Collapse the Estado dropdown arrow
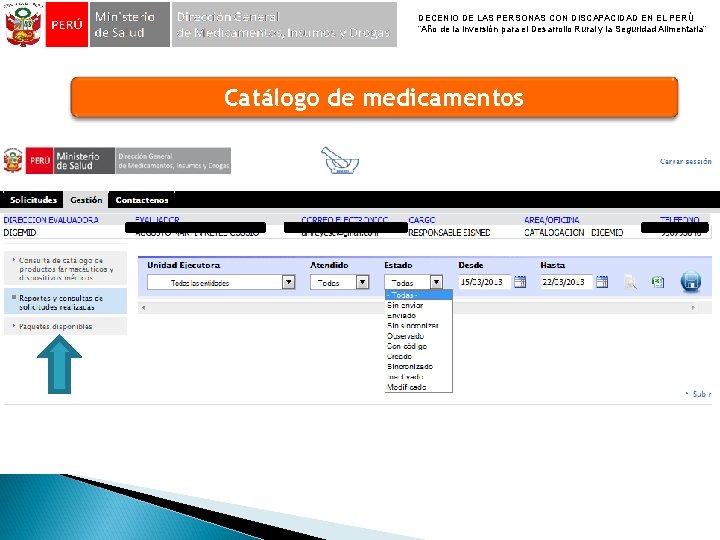This screenshot has height=540, width=720. pos(436,281)
